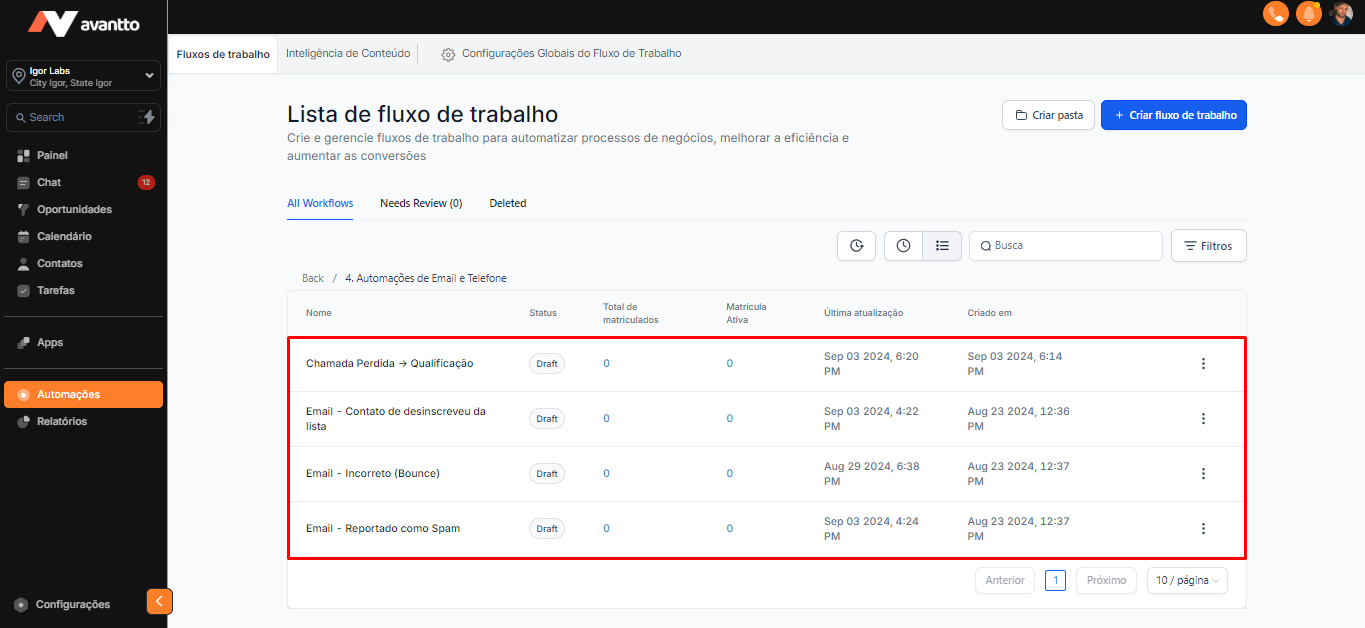Click the clock-arrow history view icon
The height and width of the screenshot is (628, 1365).
point(856,246)
